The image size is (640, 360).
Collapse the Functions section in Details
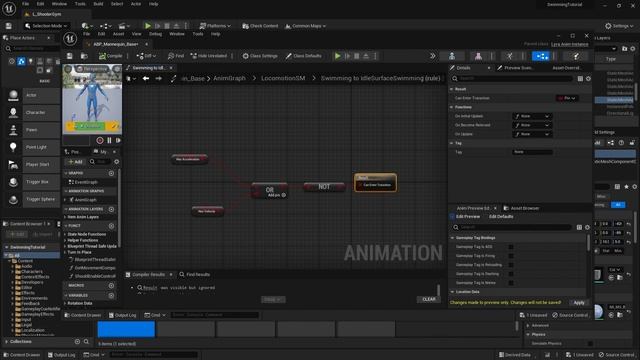(x=452, y=107)
